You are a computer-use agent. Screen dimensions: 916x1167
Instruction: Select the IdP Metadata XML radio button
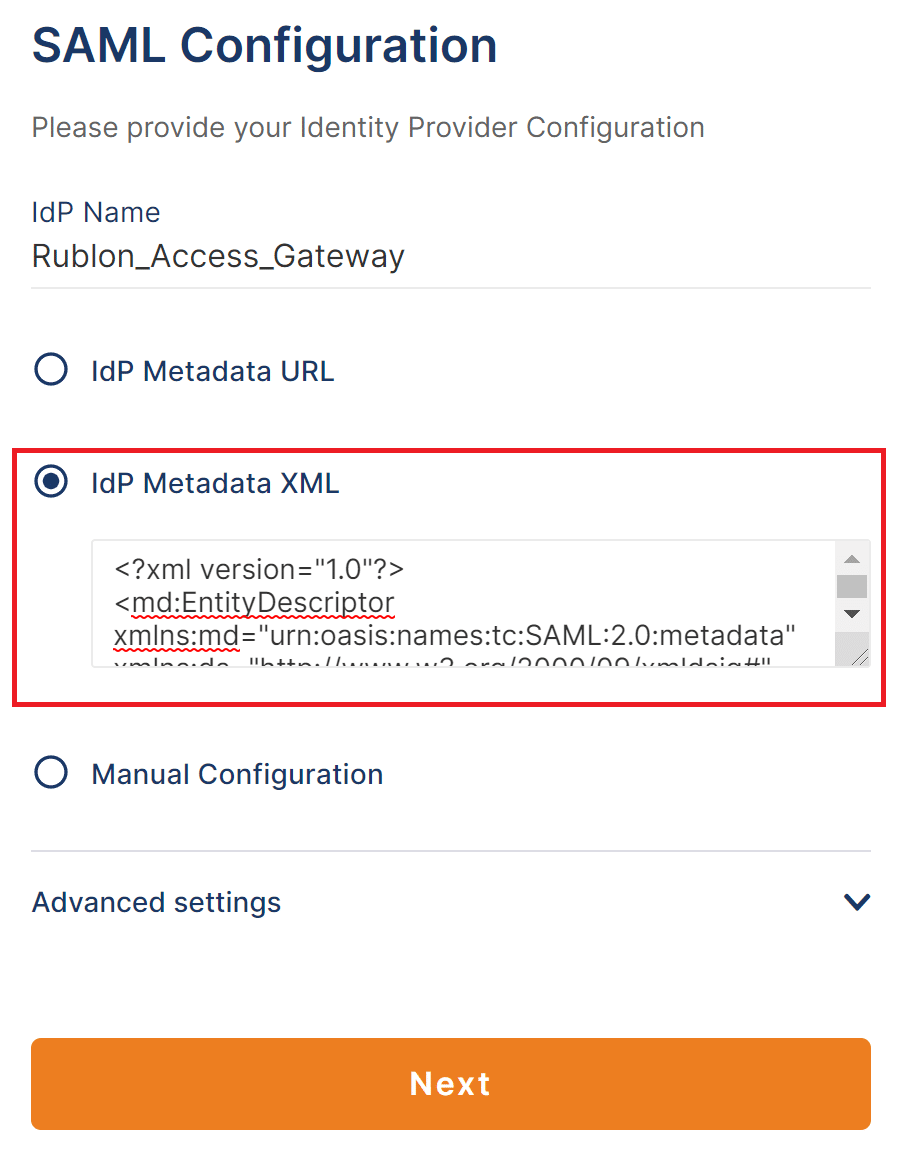tap(51, 483)
